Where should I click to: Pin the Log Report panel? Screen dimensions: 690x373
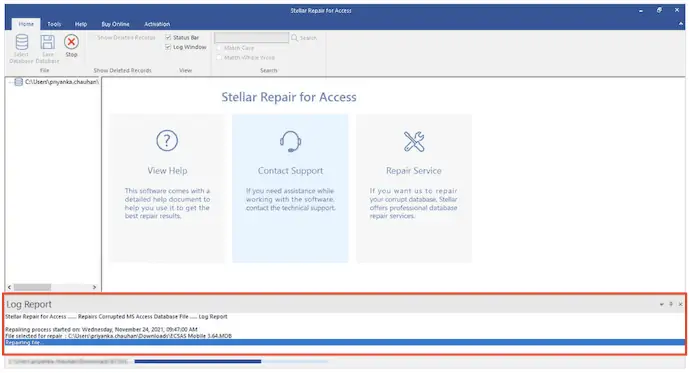coord(671,304)
